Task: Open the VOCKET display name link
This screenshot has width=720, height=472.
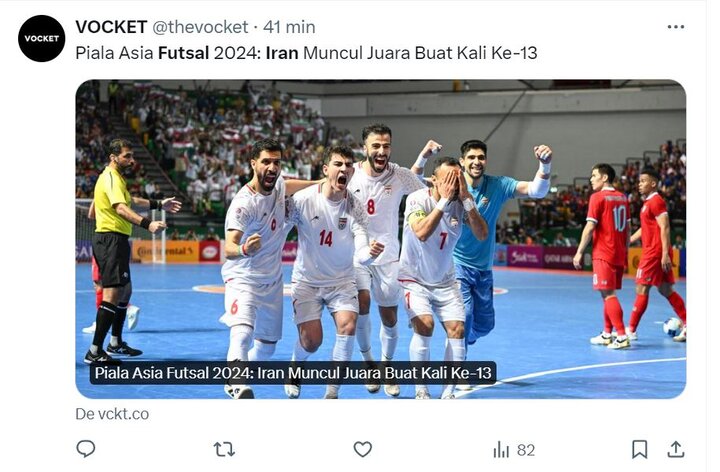Action: 111,27
